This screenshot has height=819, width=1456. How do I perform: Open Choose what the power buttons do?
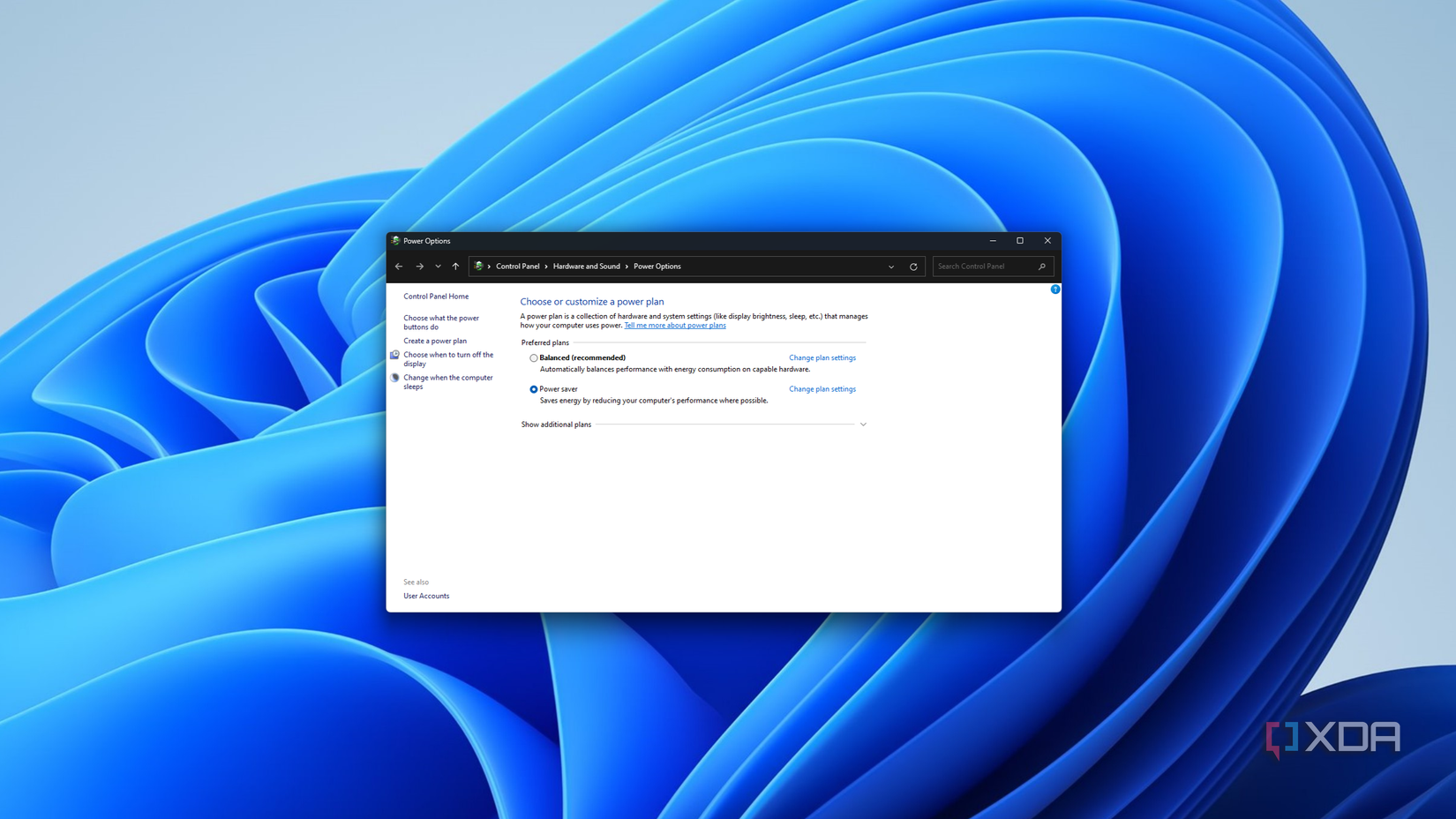pyautogui.click(x=441, y=322)
